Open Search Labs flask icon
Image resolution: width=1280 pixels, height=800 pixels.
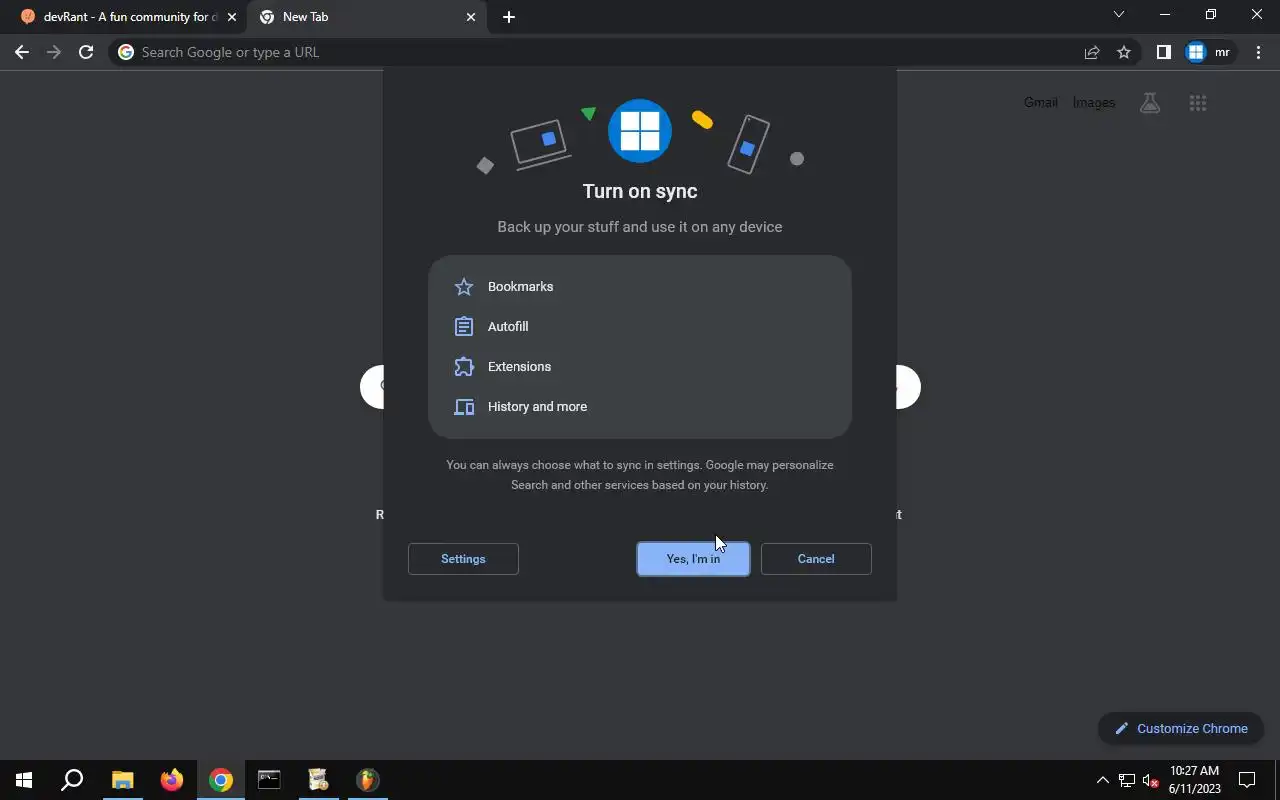coord(1150,103)
